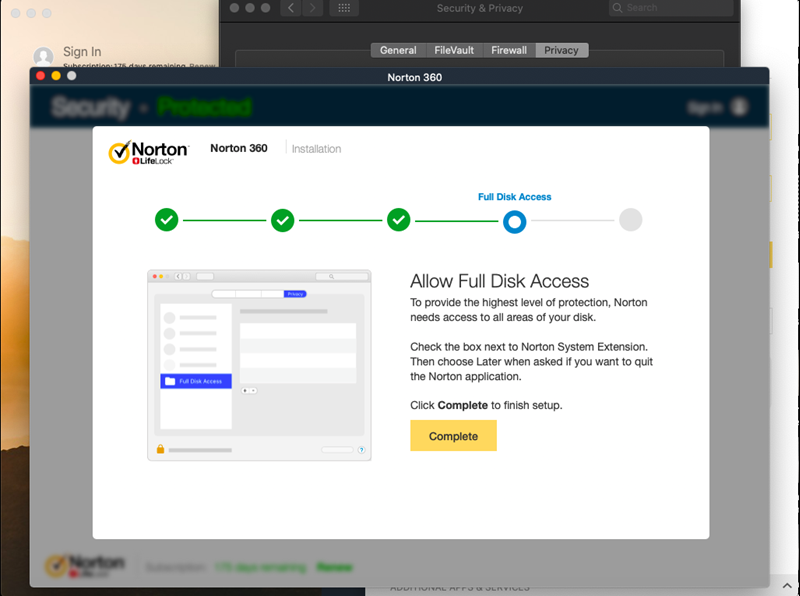Screen dimensions: 800x596
Task: Click the Norton LifeLock logo in the installer
Action: [148, 152]
